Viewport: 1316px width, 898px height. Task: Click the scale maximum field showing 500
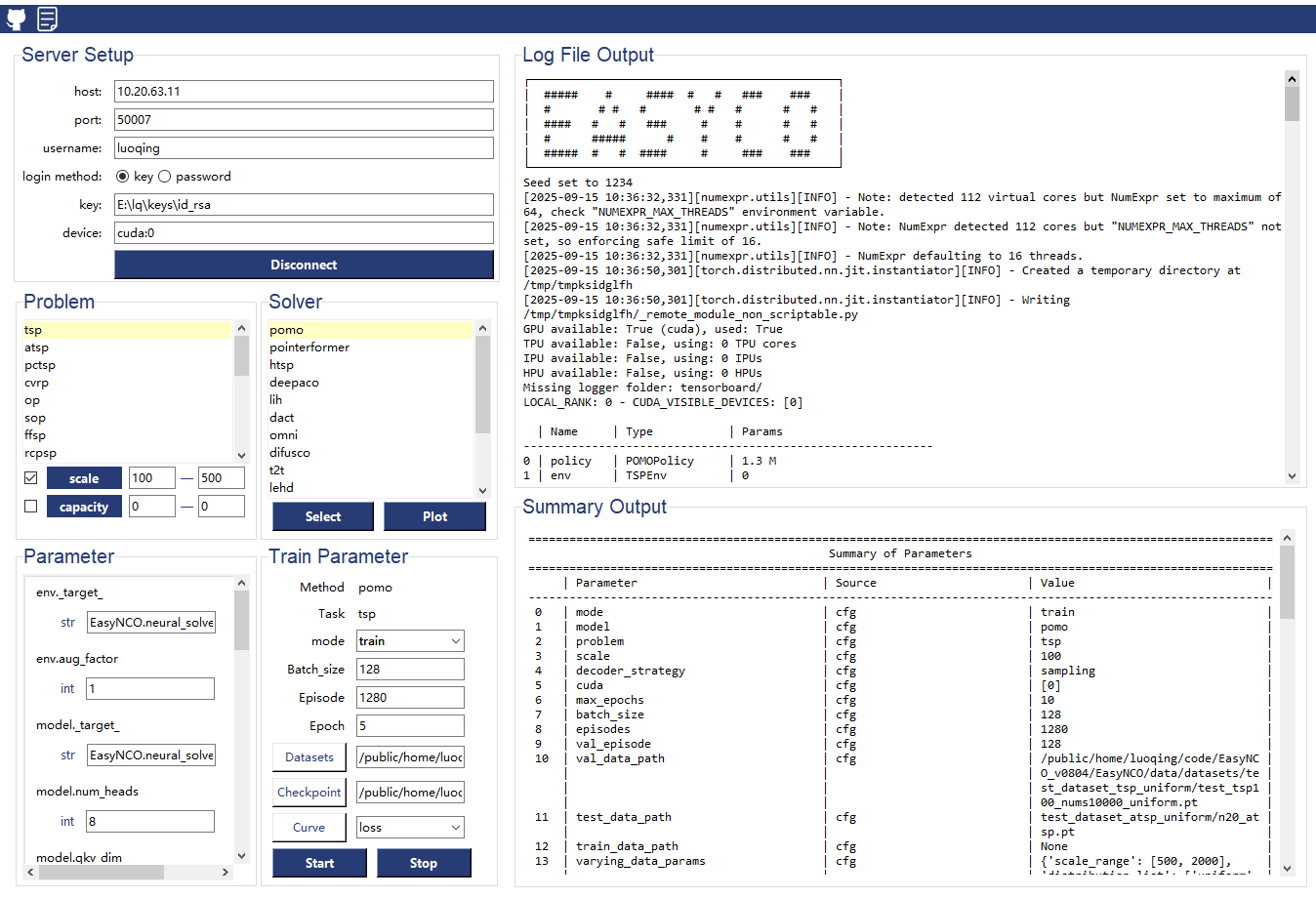click(x=222, y=478)
